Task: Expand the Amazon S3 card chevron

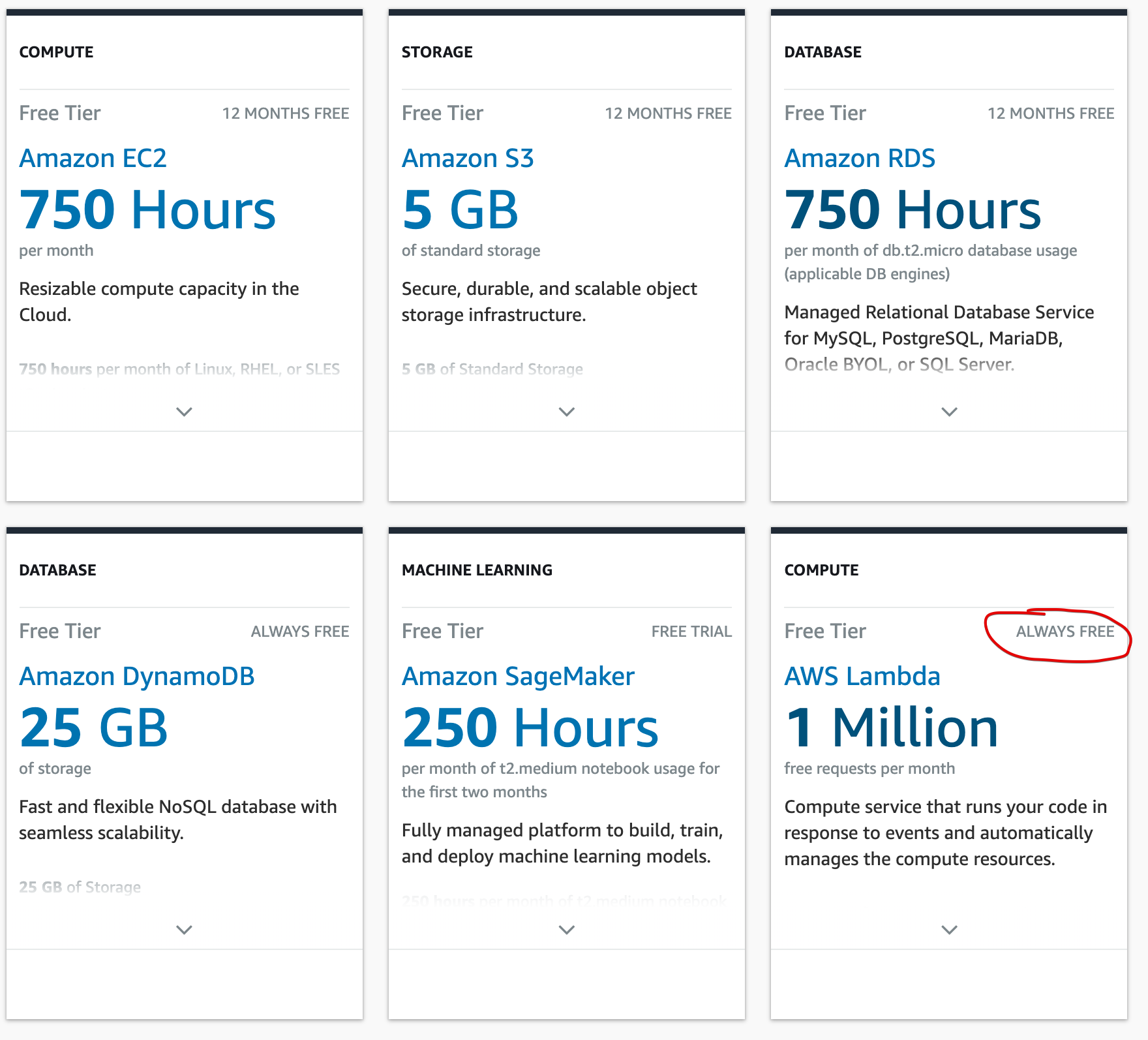Action: (567, 412)
